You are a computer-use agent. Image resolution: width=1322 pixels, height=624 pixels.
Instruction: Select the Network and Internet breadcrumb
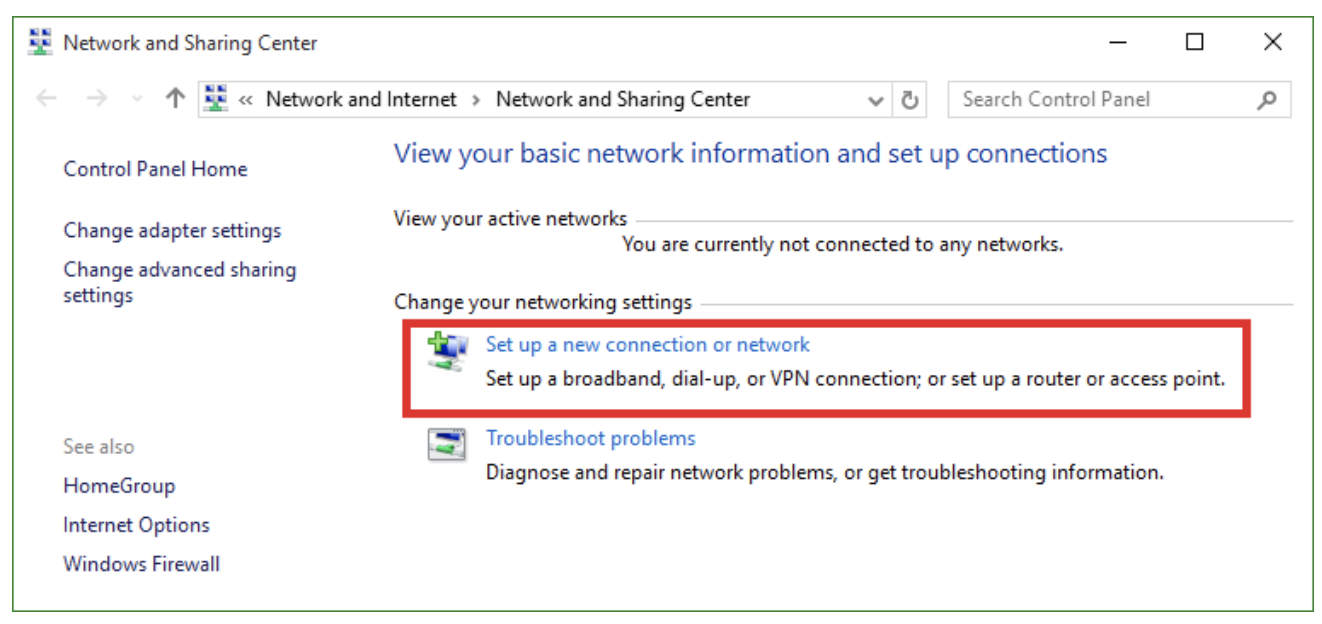(x=361, y=99)
